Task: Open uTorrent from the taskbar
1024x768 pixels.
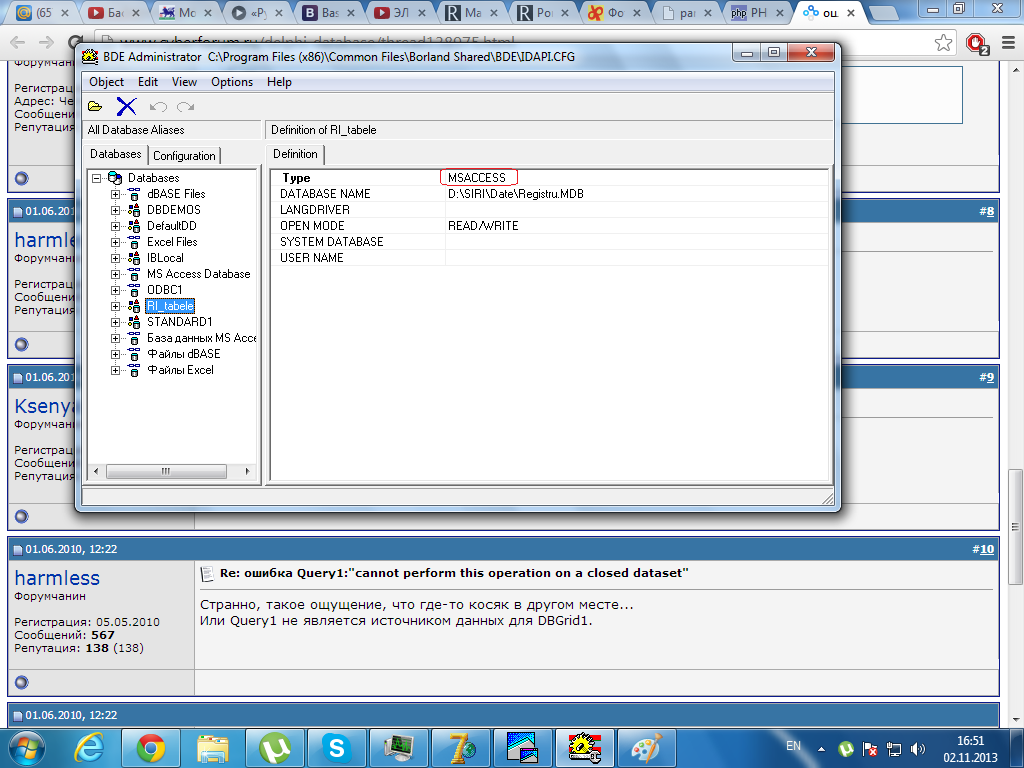Action: point(274,748)
